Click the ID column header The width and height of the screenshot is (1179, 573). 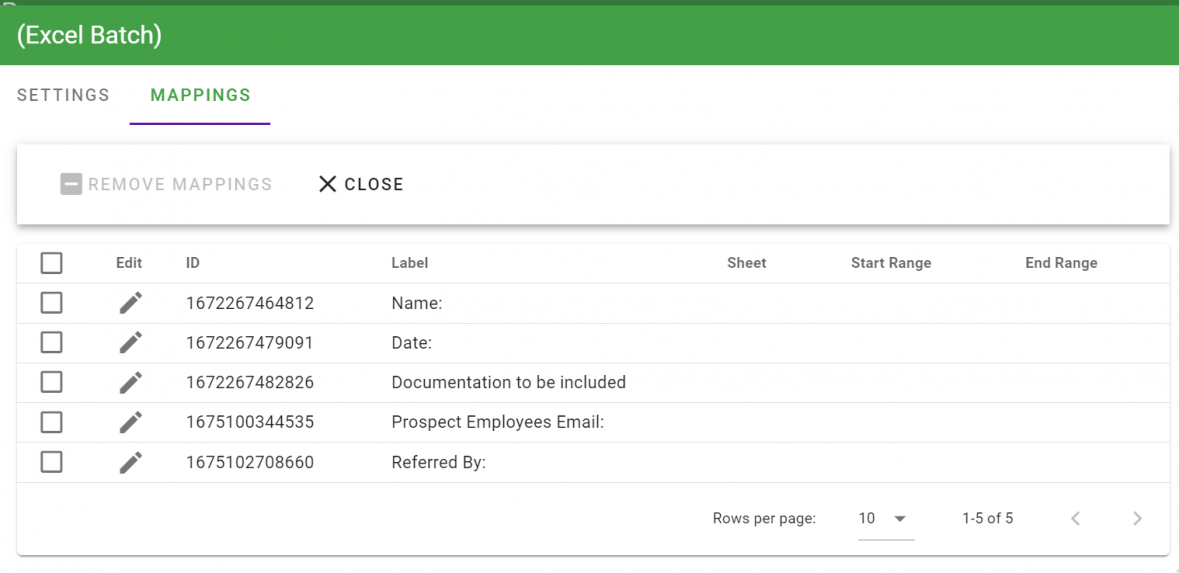pos(193,263)
